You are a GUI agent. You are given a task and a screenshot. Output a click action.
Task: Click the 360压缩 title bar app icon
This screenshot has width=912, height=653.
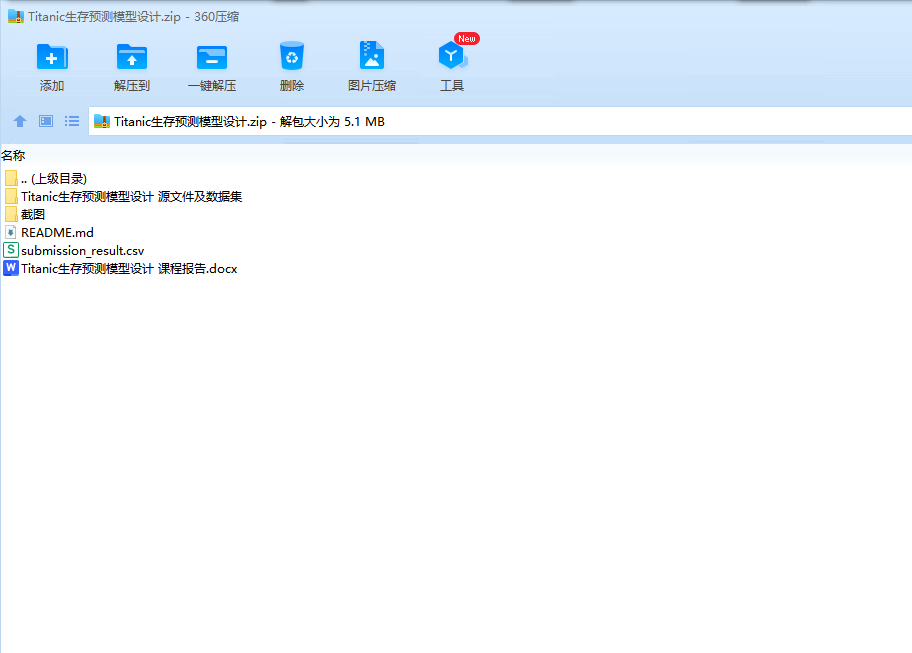click(x=16, y=16)
